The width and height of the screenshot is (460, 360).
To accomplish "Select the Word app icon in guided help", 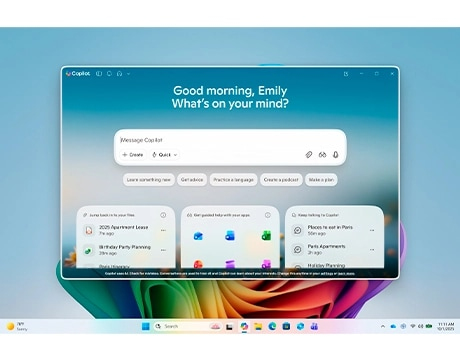I will (x=230, y=236).
